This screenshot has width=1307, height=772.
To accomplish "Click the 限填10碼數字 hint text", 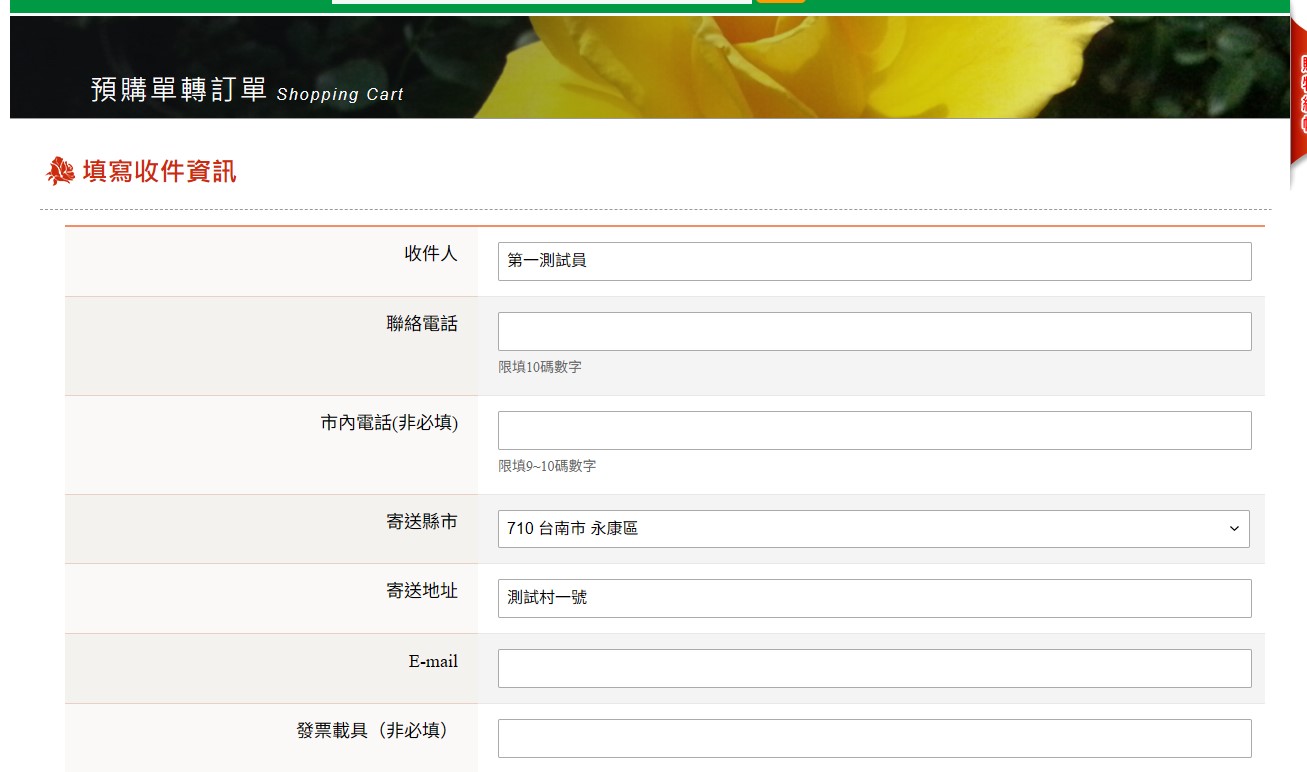I will (x=540, y=367).
